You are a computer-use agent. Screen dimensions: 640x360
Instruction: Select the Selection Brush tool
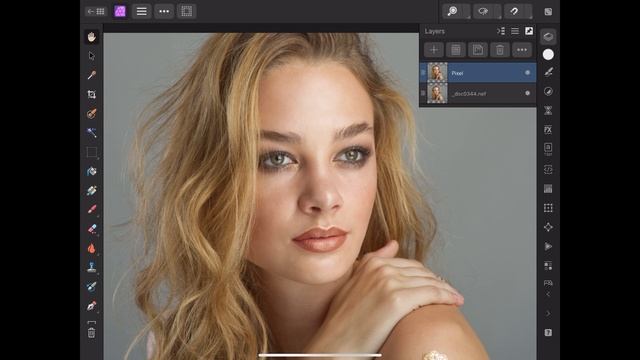tap(91, 113)
